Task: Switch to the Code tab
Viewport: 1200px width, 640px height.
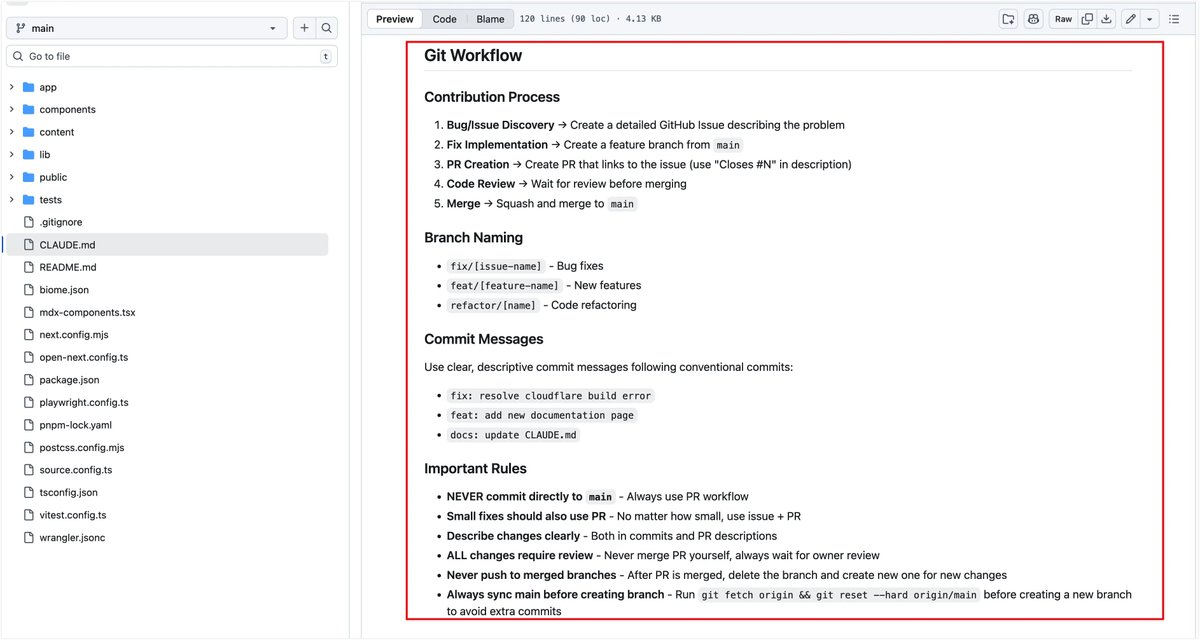Action: [x=445, y=19]
